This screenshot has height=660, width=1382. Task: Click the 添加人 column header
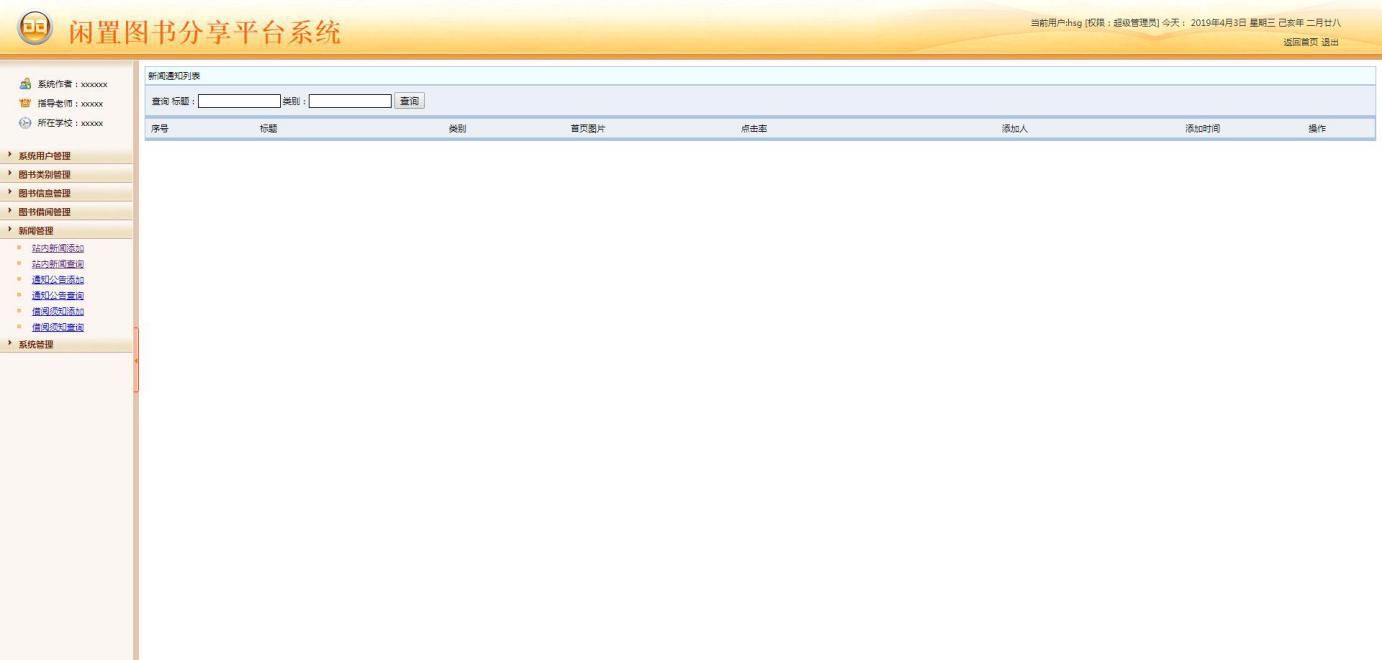point(1015,129)
